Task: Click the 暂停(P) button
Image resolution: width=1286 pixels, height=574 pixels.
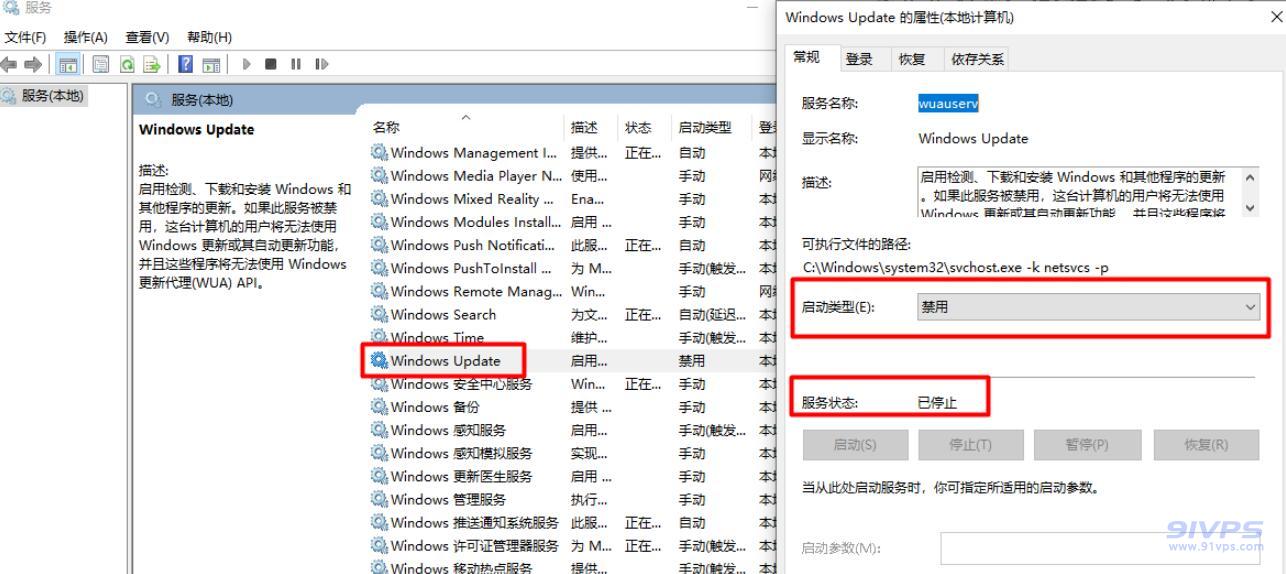Action: pyautogui.click(x=1086, y=445)
